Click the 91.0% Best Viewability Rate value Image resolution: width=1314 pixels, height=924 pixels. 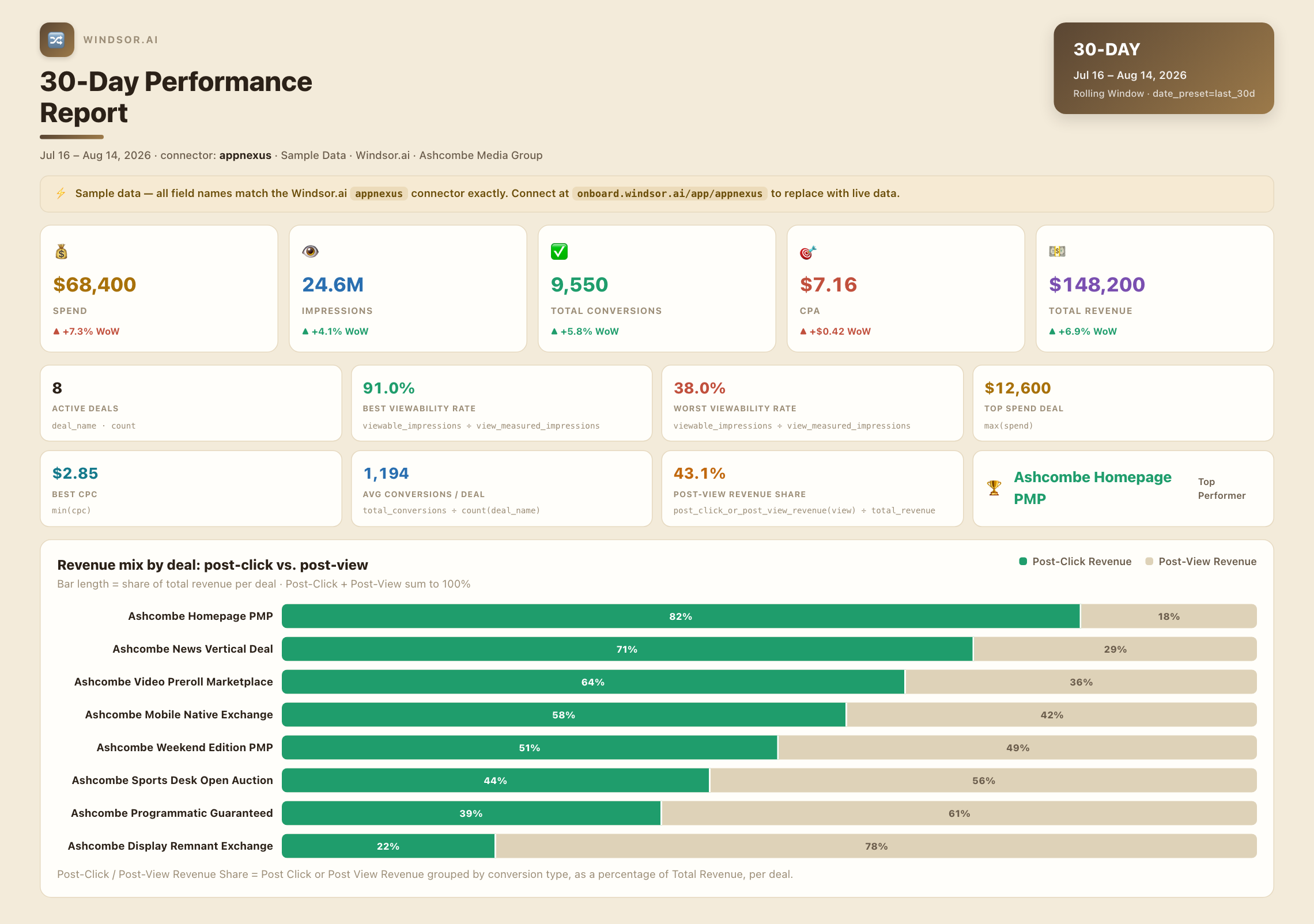point(388,388)
